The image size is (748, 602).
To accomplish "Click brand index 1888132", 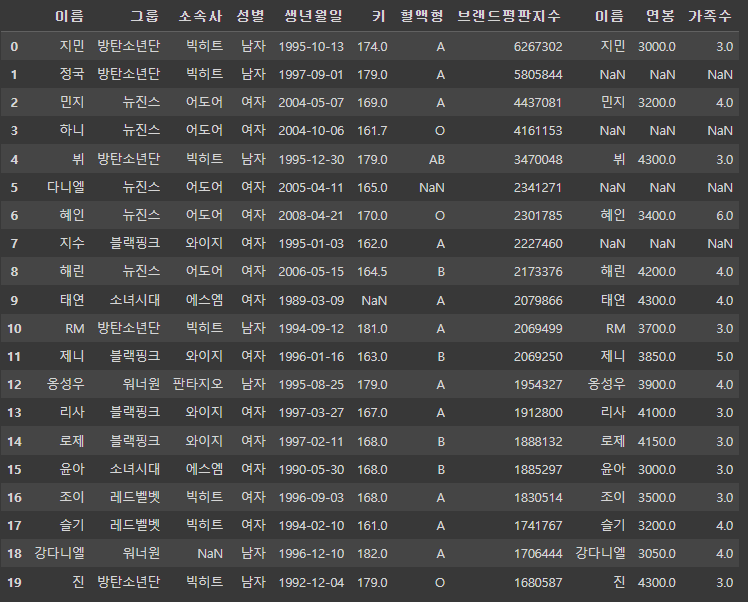I will (538, 442).
